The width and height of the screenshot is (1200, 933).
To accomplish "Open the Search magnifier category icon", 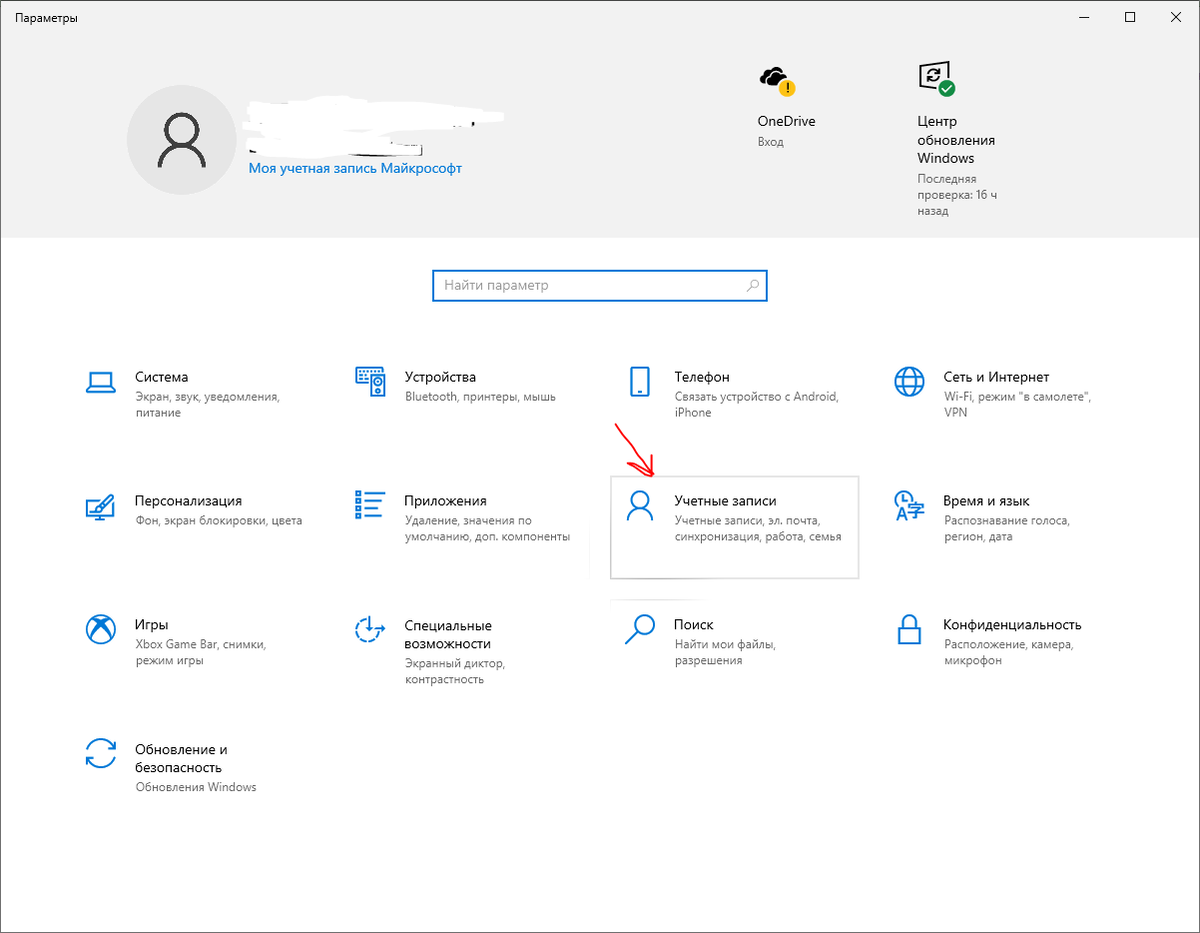I will [639, 629].
